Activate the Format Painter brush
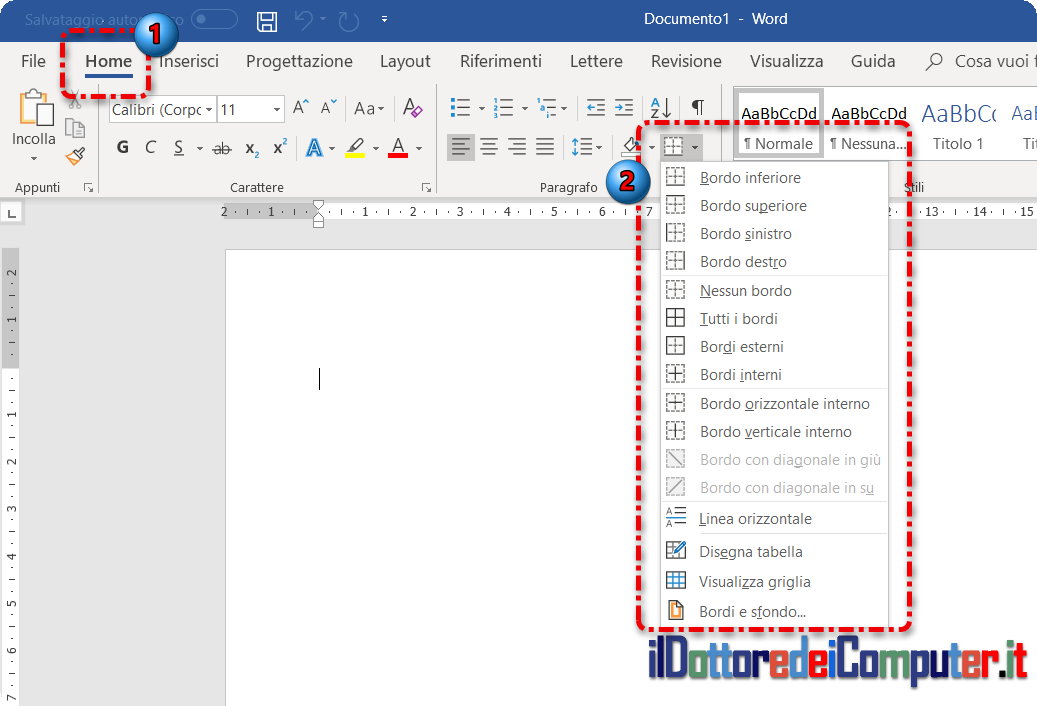The width and height of the screenshot is (1037, 706). 75,156
